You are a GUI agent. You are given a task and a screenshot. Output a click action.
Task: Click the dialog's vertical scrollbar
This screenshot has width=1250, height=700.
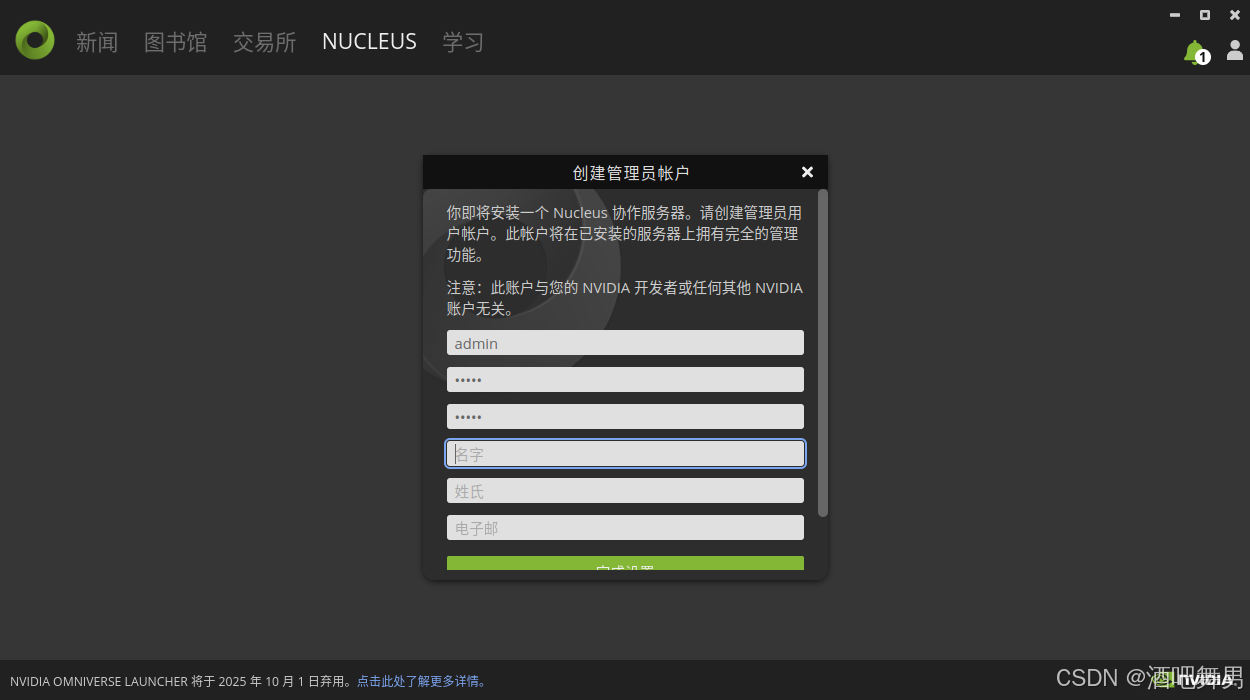pyautogui.click(x=823, y=353)
